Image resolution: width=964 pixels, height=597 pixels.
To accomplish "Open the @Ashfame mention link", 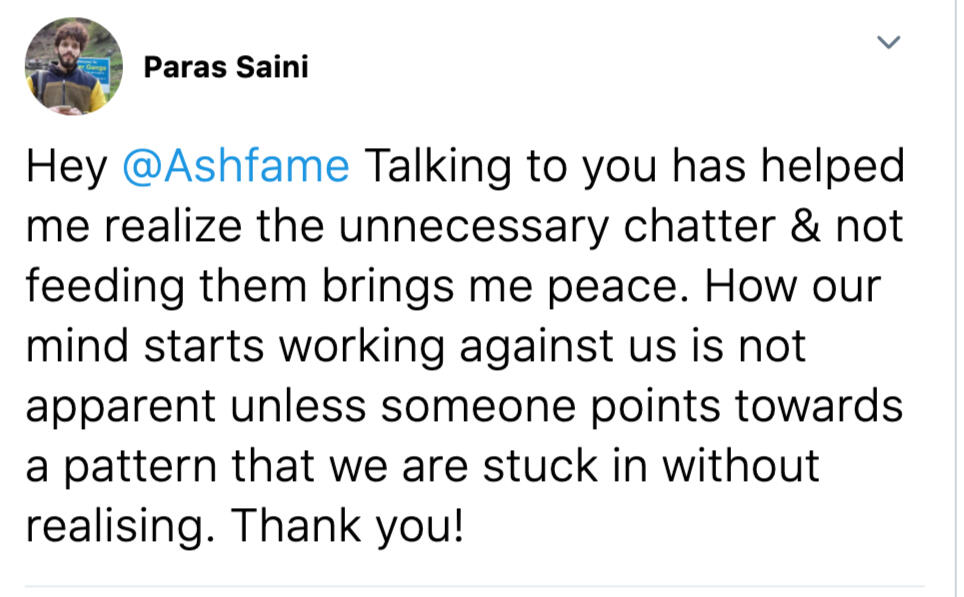I will pyautogui.click(x=235, y=167).
